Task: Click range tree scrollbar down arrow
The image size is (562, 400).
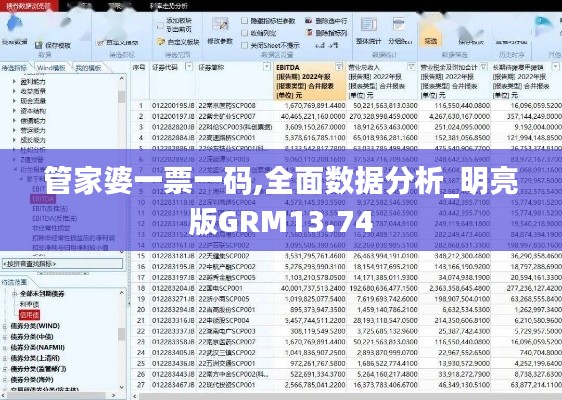Action: click(x=122, y=387)
